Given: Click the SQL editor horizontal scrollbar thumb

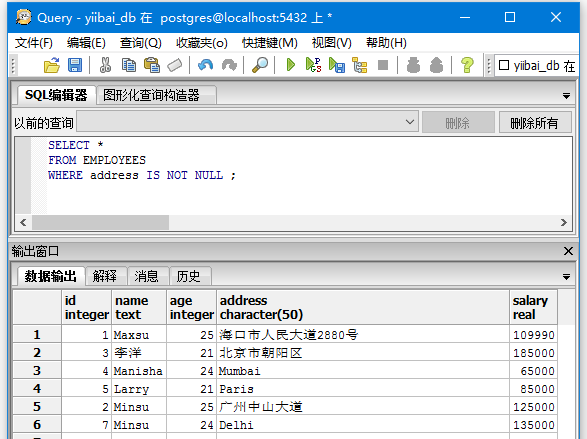Looking at the screenshot, I should click(100, 222).
